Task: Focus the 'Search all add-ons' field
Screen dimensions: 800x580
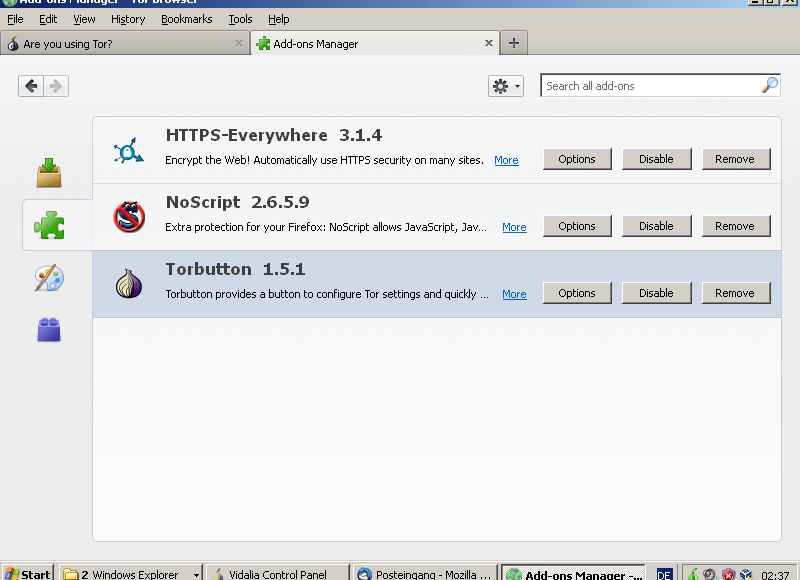Action: pyautogui.click(x=660, y=86)
